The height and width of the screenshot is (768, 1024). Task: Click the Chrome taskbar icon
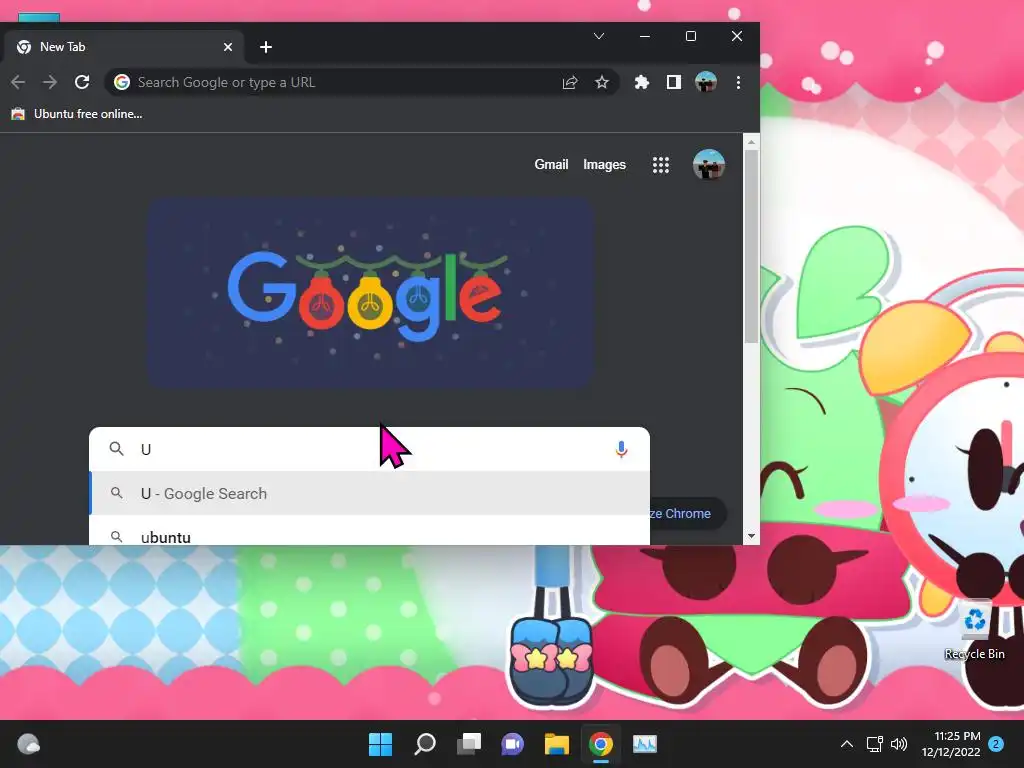coord(601,744)
